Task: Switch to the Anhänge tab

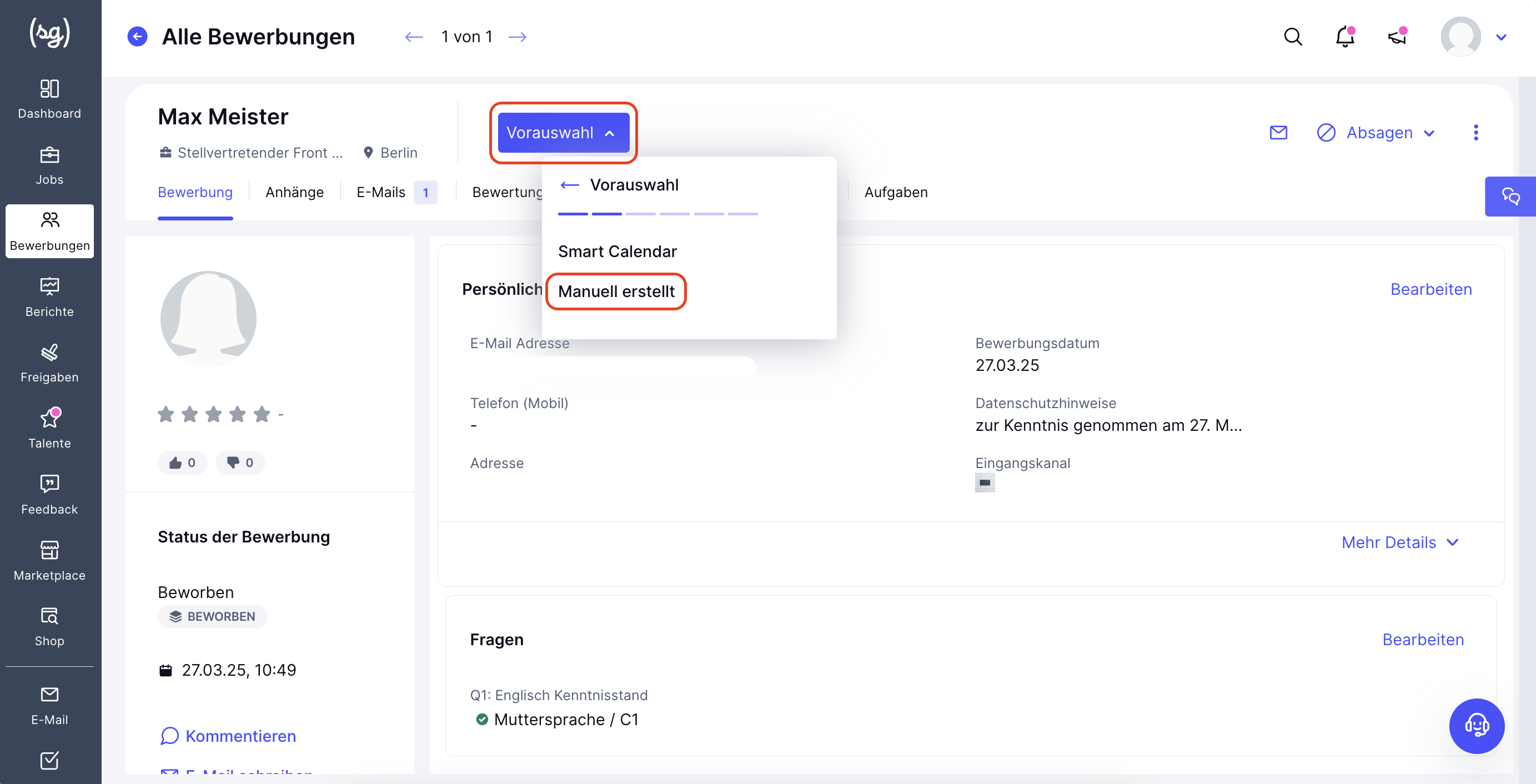Action: (x=294, y=193)
